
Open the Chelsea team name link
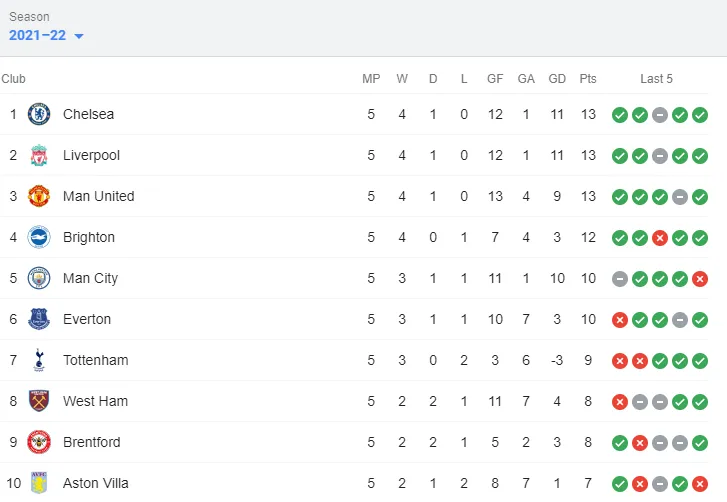[x=89, y=114]
